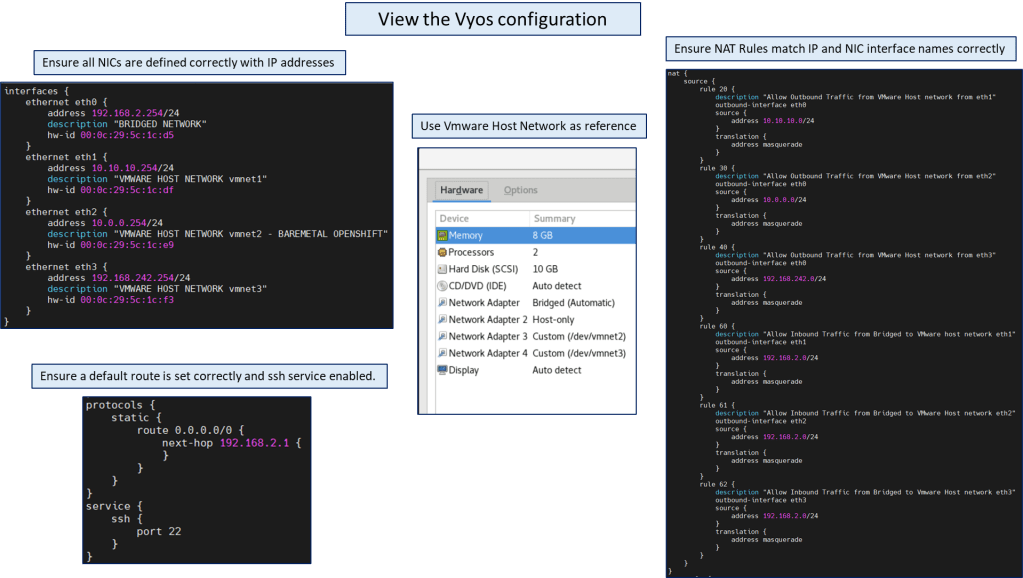Select the Hardware tab
Screen dimensions: 1023x578
(461, 190)
